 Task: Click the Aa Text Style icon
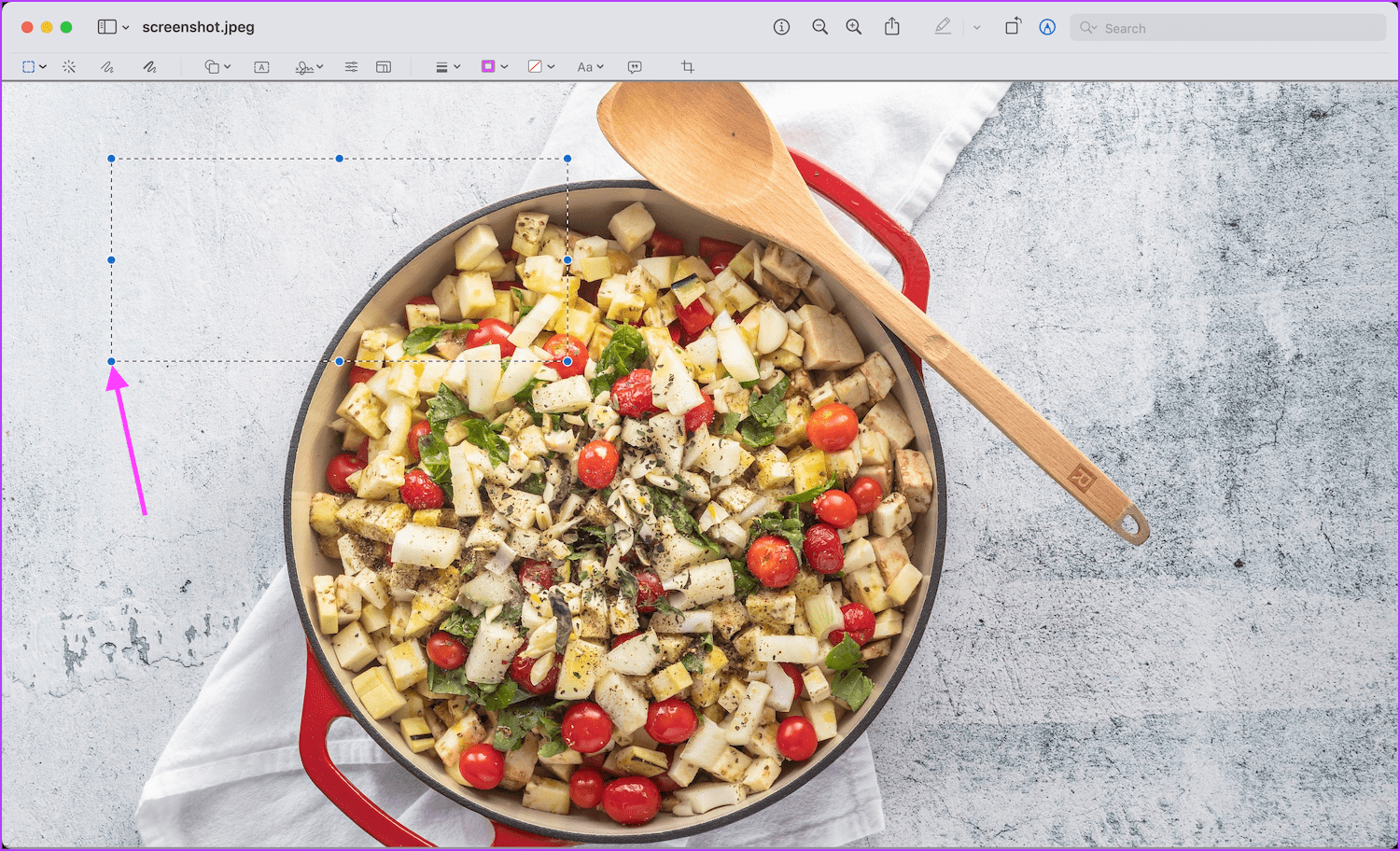[x=585, y=67]
